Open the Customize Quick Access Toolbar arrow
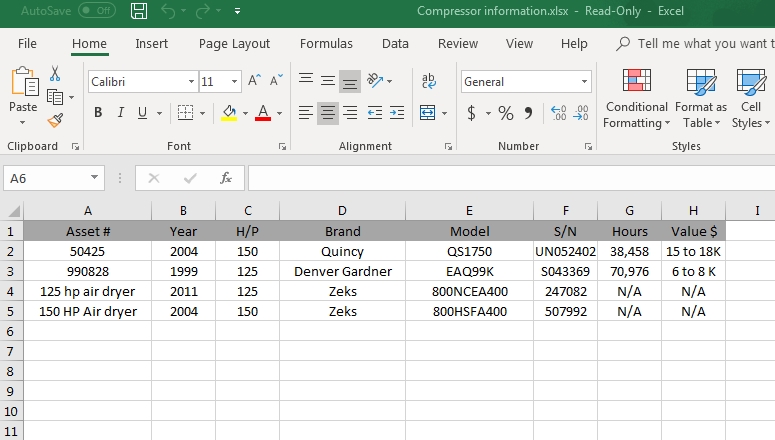 [238, 11]
